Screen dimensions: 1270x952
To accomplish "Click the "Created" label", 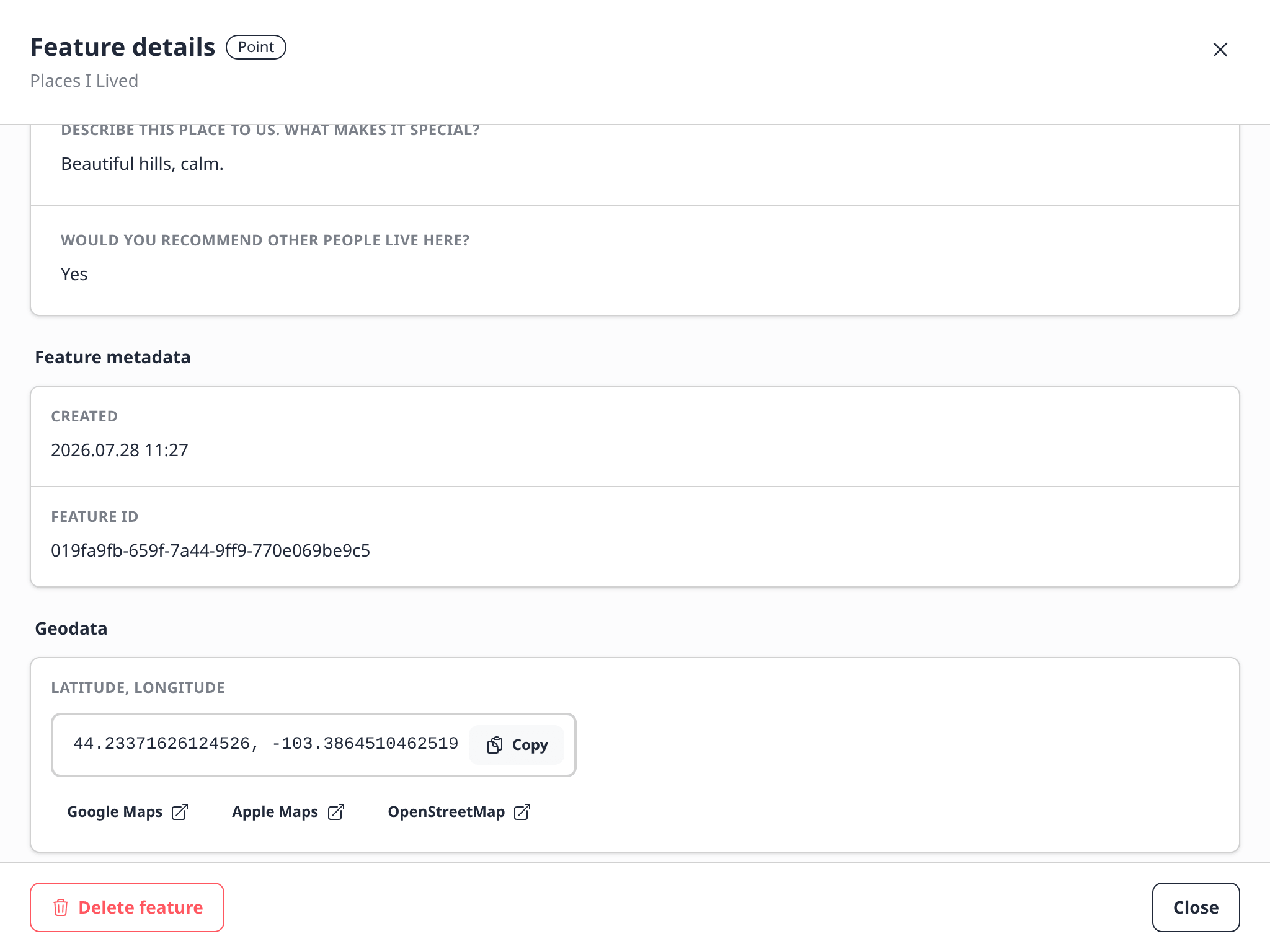I will point(84,416).
